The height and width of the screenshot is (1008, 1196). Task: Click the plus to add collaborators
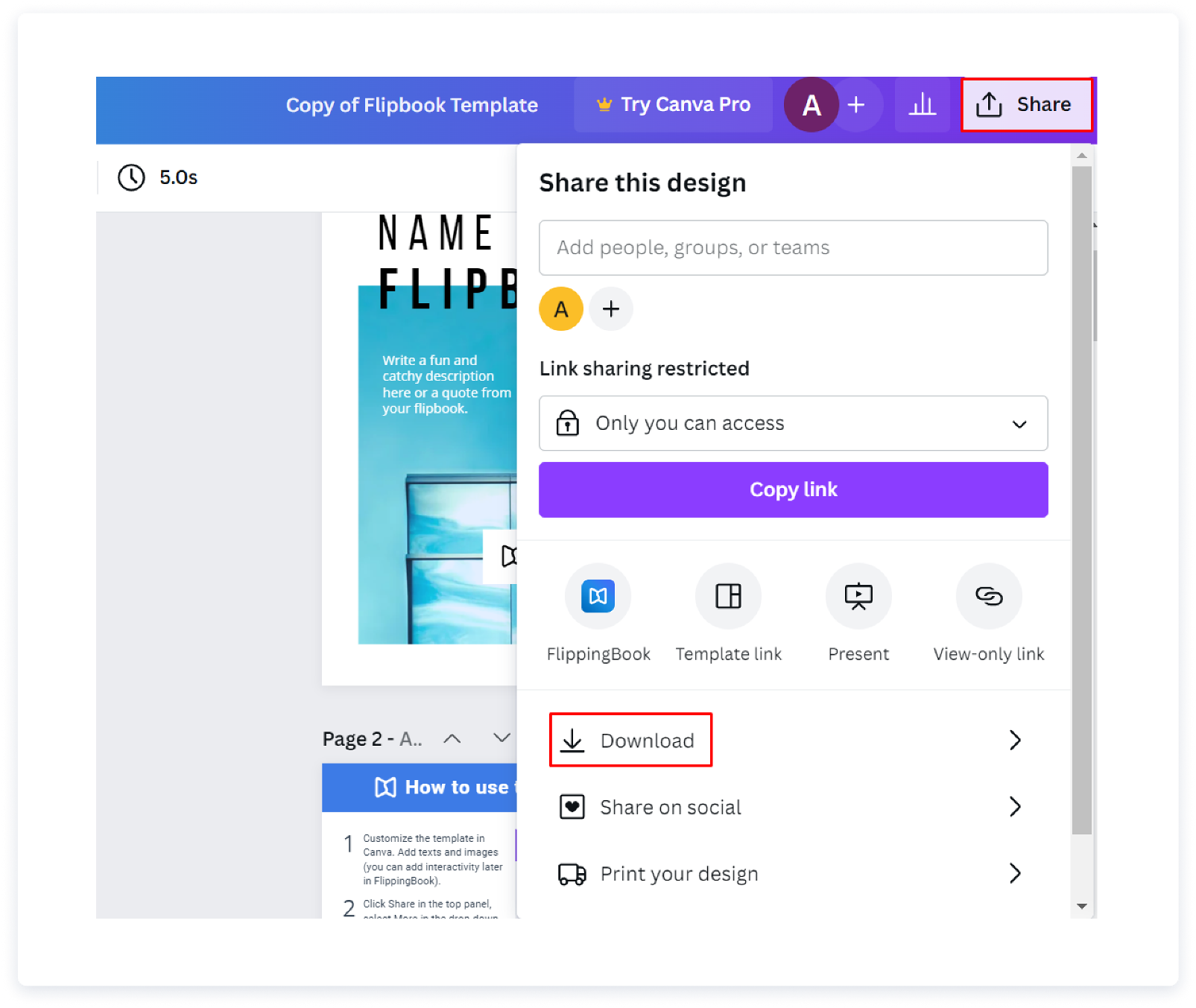[611, 308]
